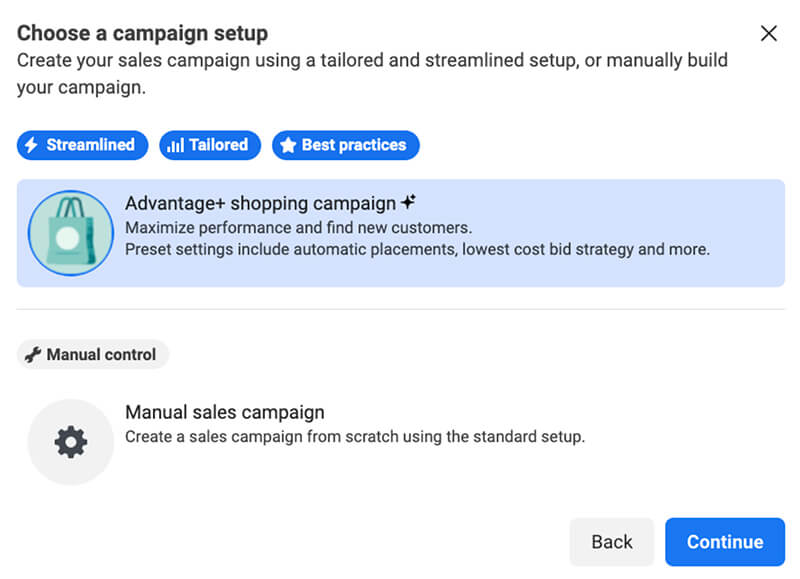Close the campaign setup dialog
The height and width of the screenshot is (579, 800).
[768, 34]
